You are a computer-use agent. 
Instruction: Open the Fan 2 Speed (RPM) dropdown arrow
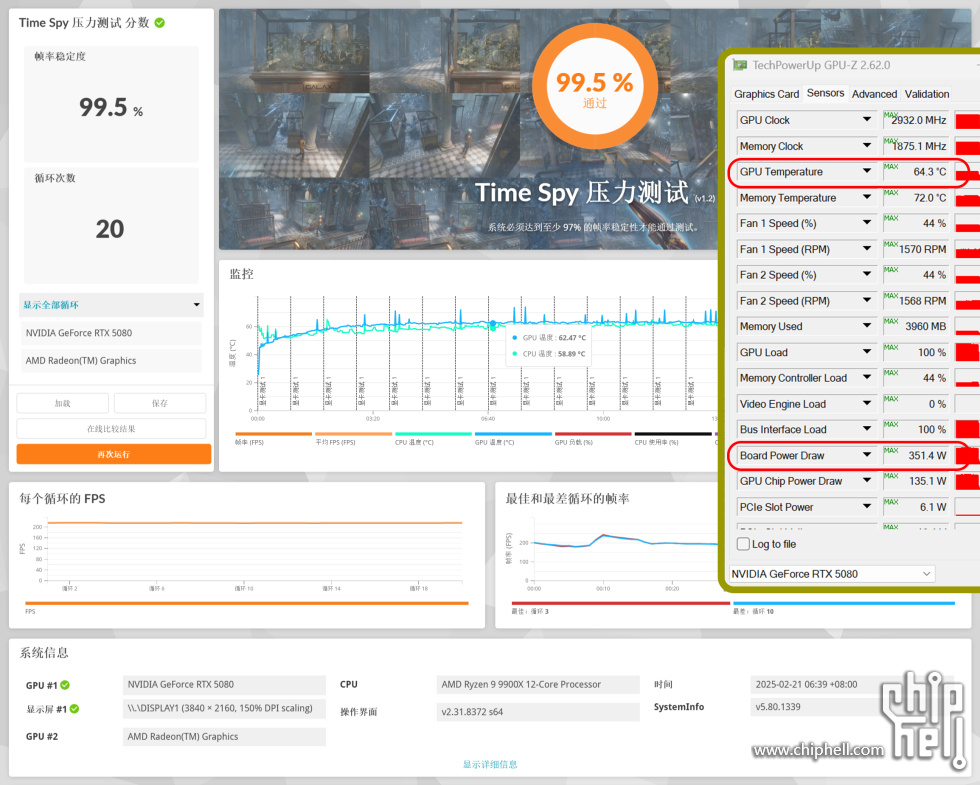(x=867, y=300)
